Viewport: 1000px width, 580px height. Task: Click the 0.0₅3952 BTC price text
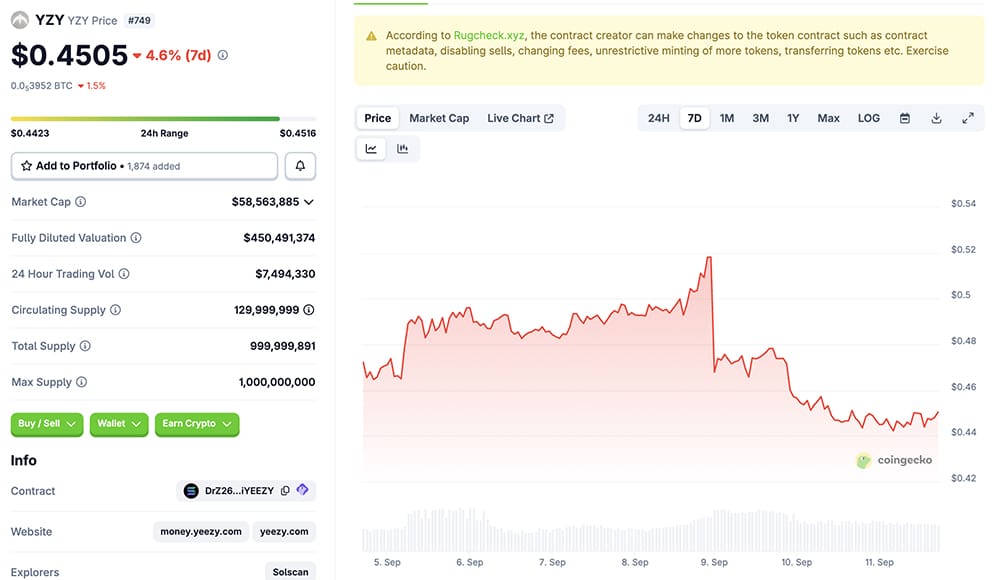click(x=41, y=86)
